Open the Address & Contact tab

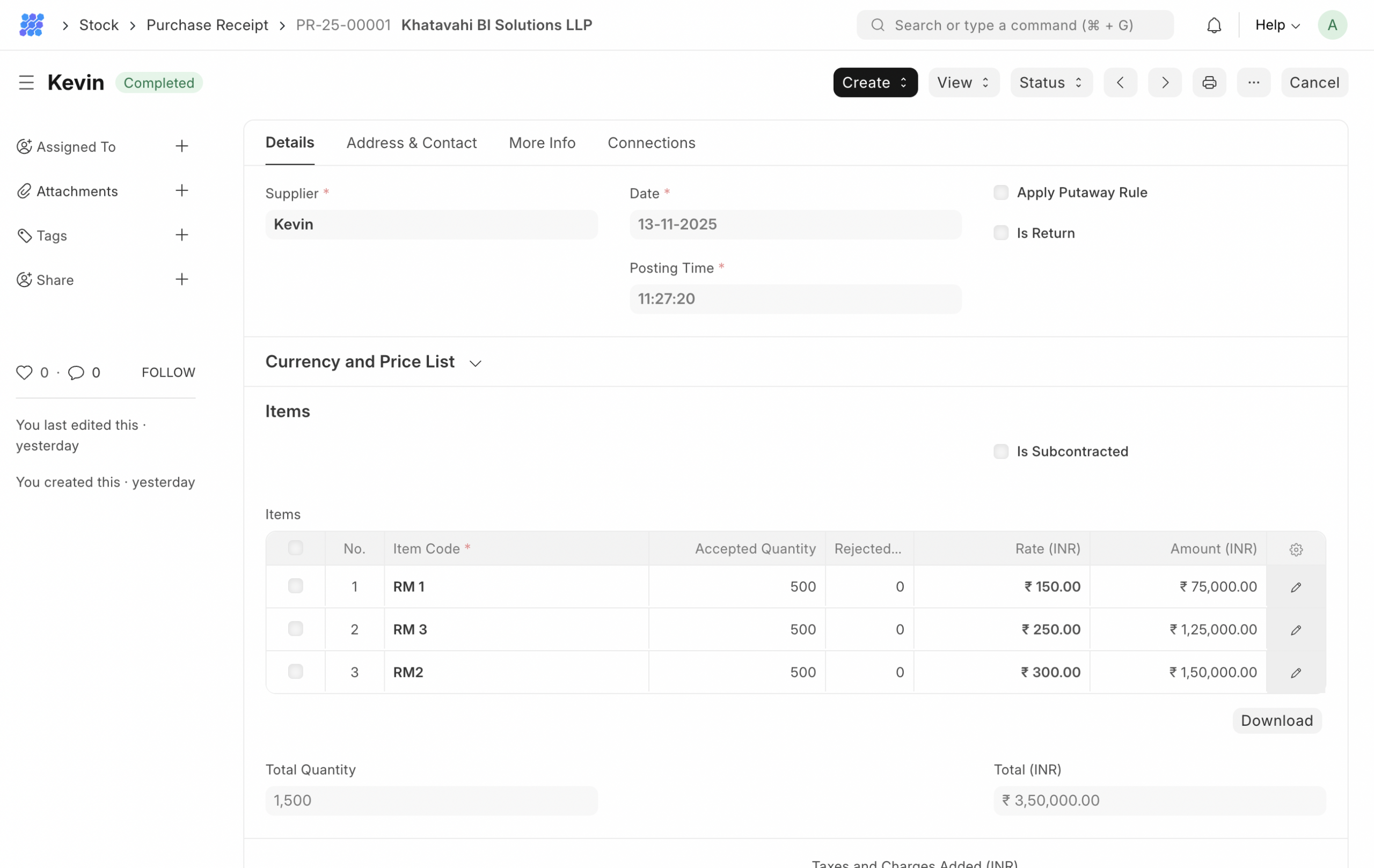pyautogui.click(x=412, y=143)
